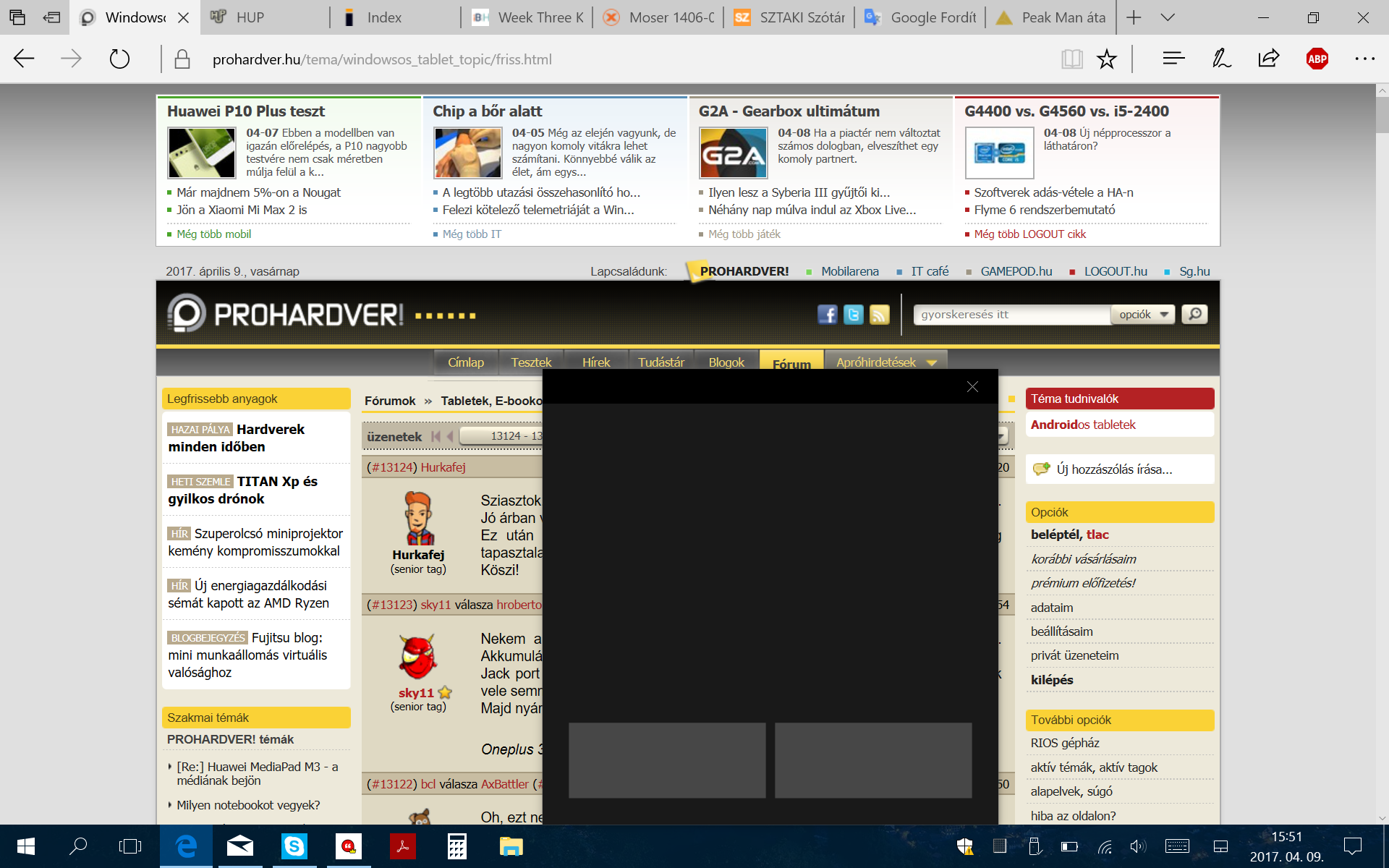
Task: Make a web note with pen icon
Action: 1221,59
